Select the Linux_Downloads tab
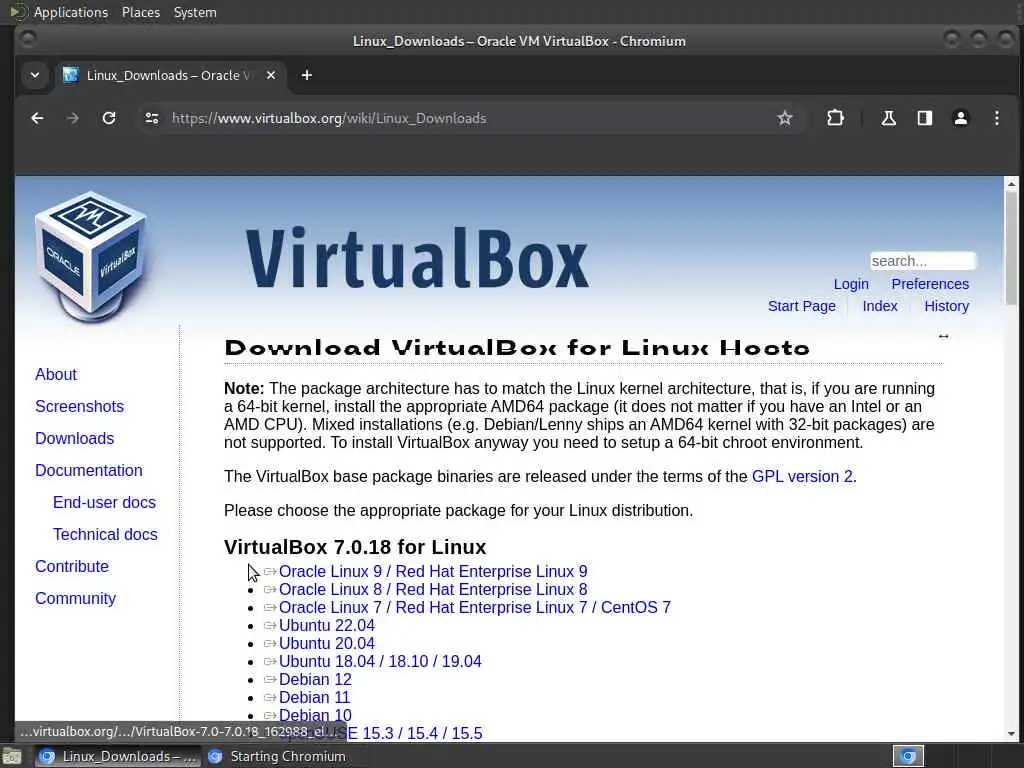 [x=170, y=75]
